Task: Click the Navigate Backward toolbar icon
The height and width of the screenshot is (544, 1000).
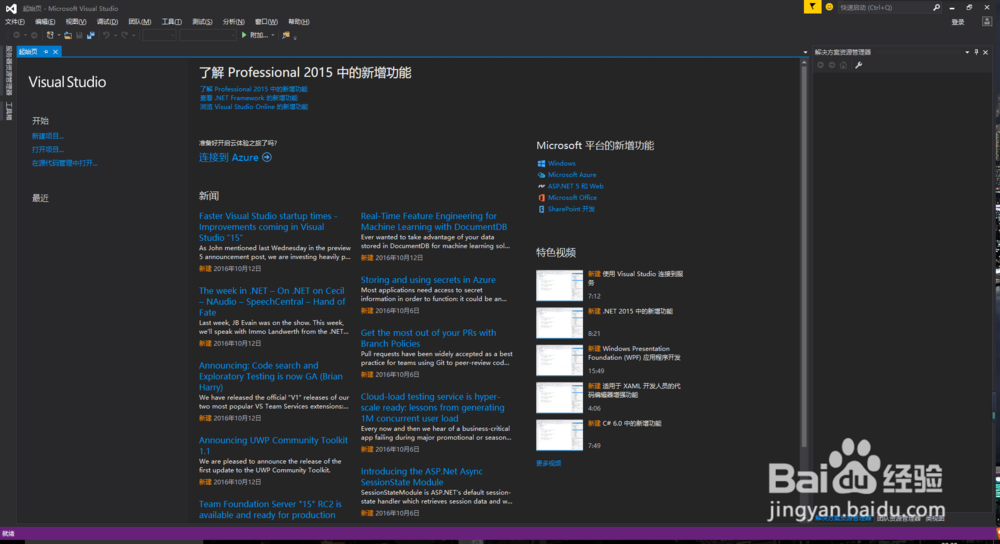Action: coord(17,35)
